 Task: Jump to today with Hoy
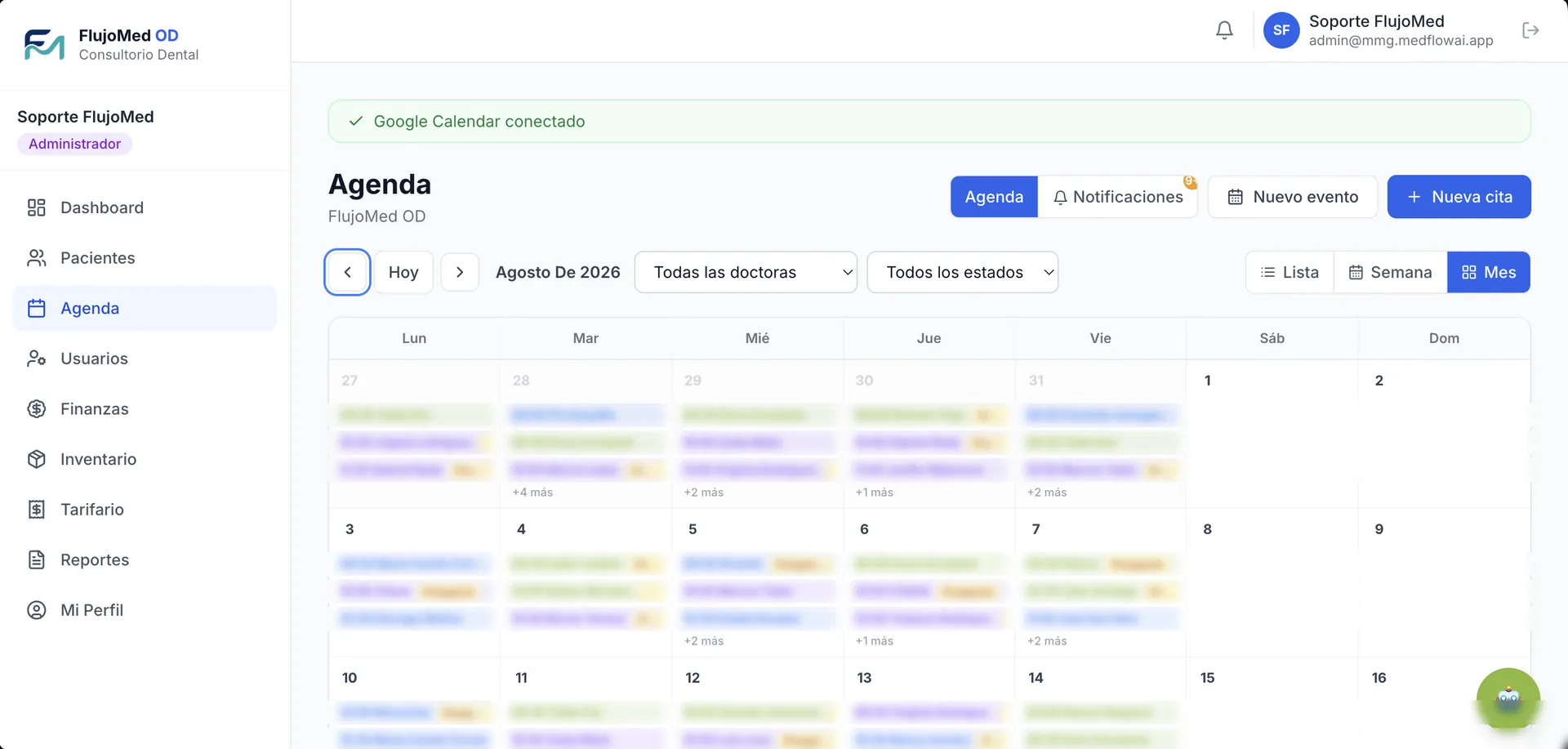403,272
